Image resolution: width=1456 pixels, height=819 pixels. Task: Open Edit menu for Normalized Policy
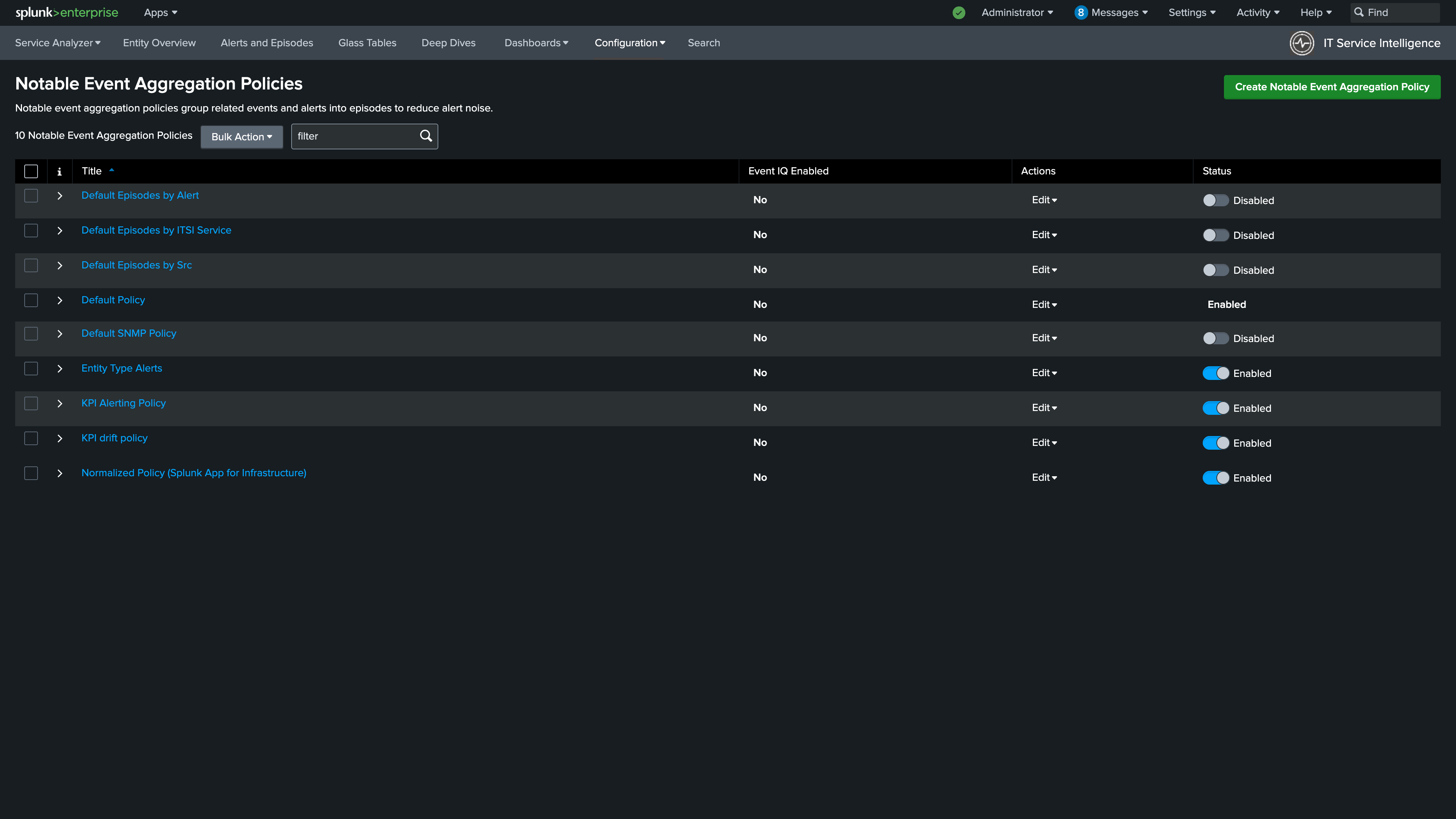pyautogui.click(x=1044, y=478)
